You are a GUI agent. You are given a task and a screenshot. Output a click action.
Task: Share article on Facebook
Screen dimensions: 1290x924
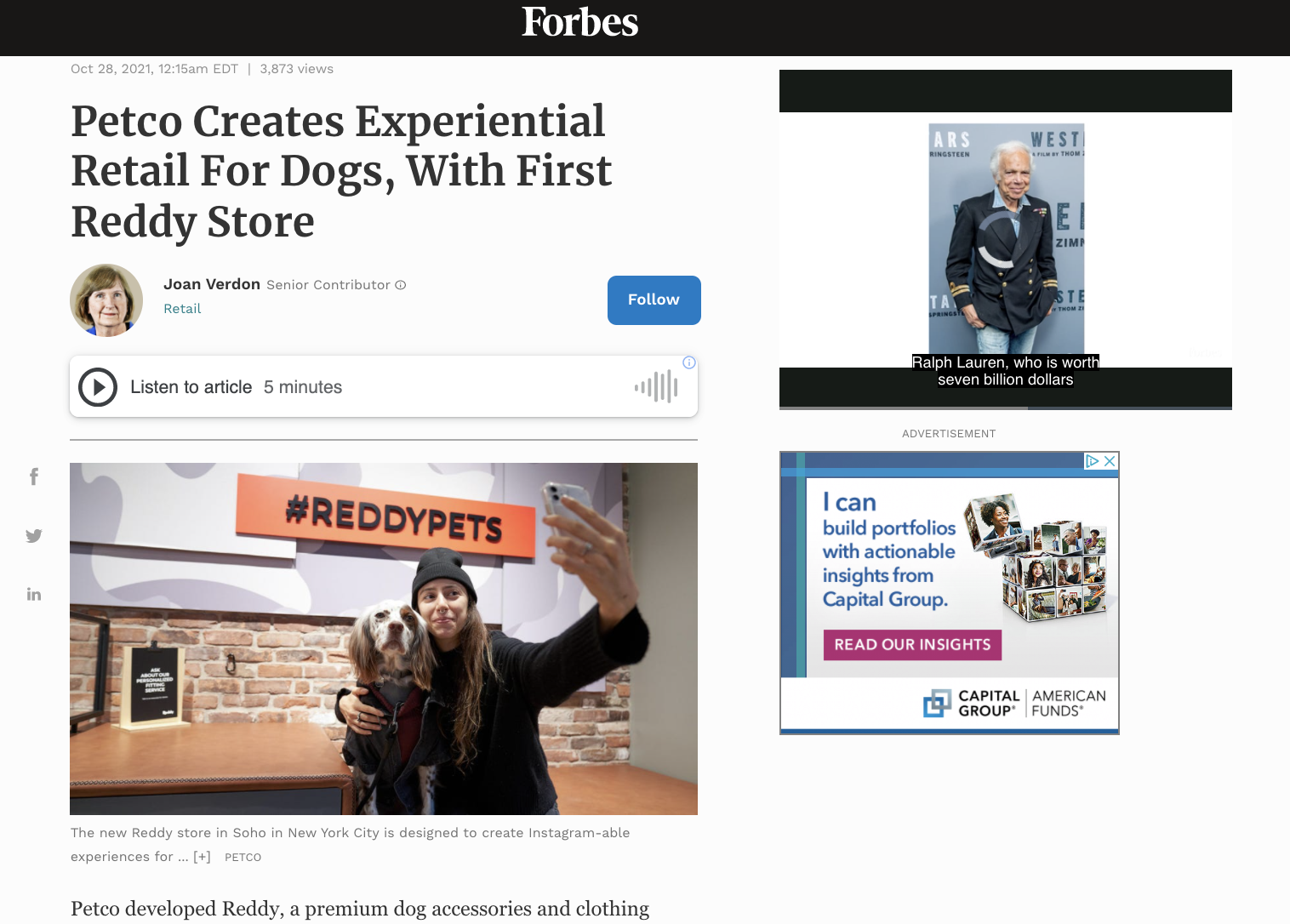tap(34, 476)
